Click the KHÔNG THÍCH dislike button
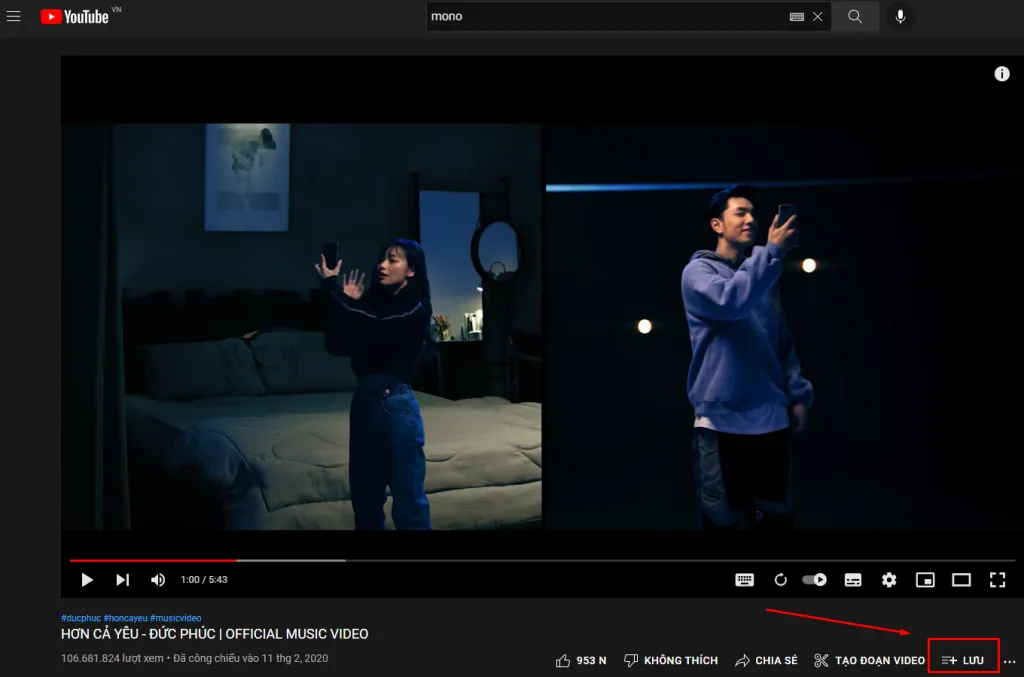Viewport: 1024px width, 677px height. (671, 661)
